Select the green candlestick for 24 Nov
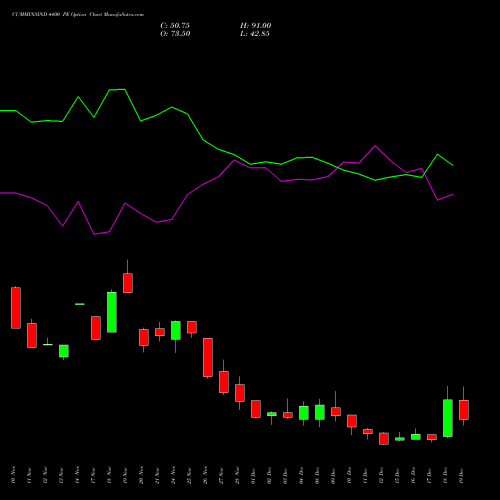Image resolution: width=500 pixels, height=500 pixels. [176, 330]
